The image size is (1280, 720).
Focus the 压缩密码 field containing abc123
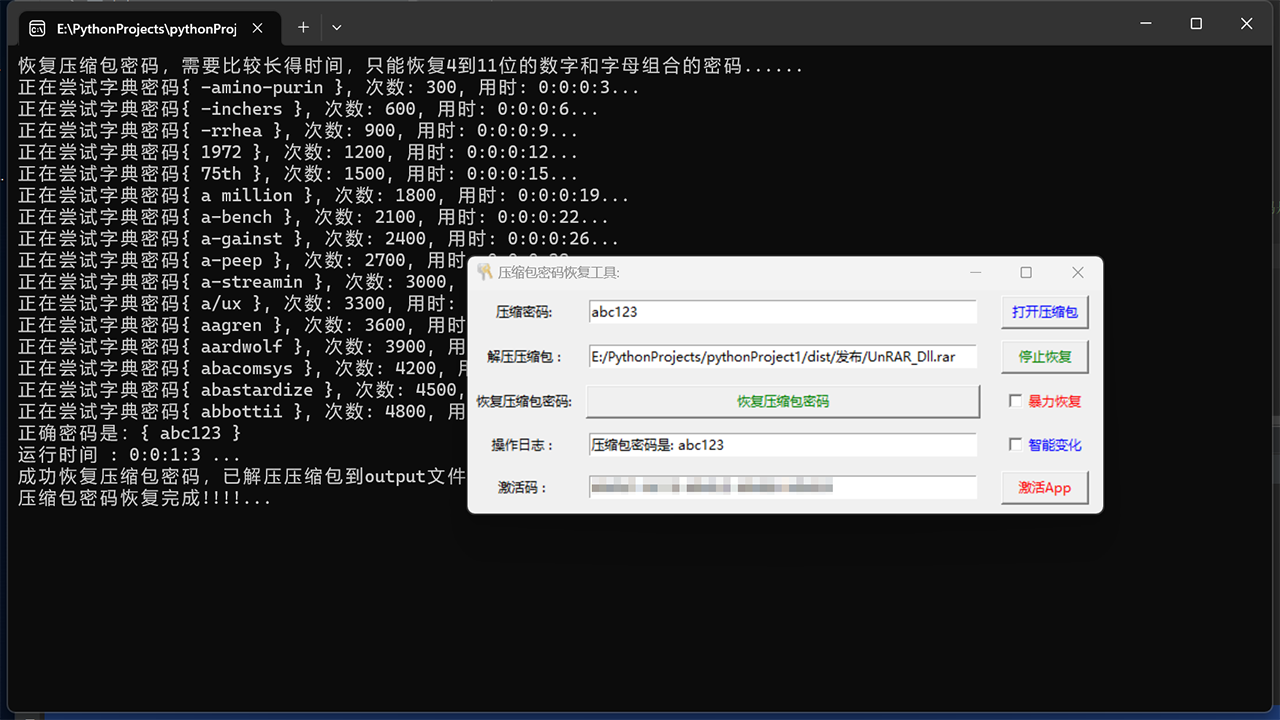coord(782,312)
